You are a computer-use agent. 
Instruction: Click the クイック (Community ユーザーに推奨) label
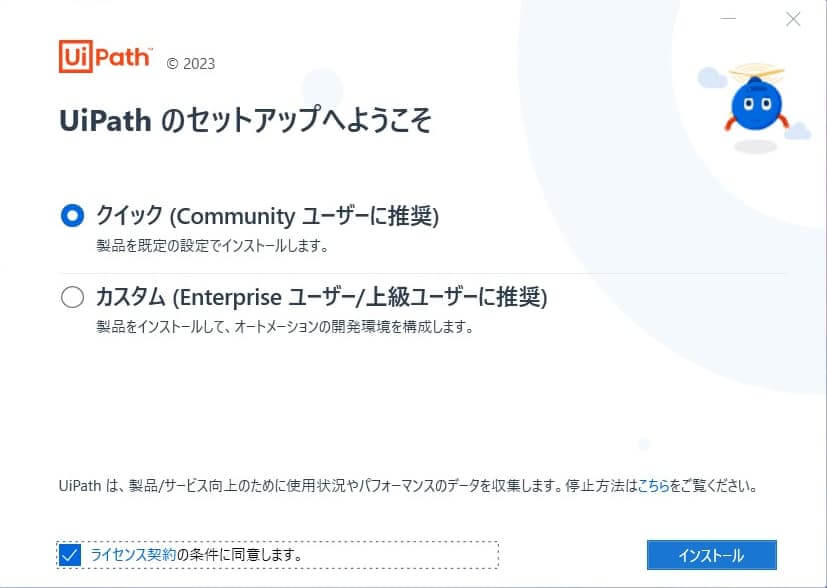[267, 216]
